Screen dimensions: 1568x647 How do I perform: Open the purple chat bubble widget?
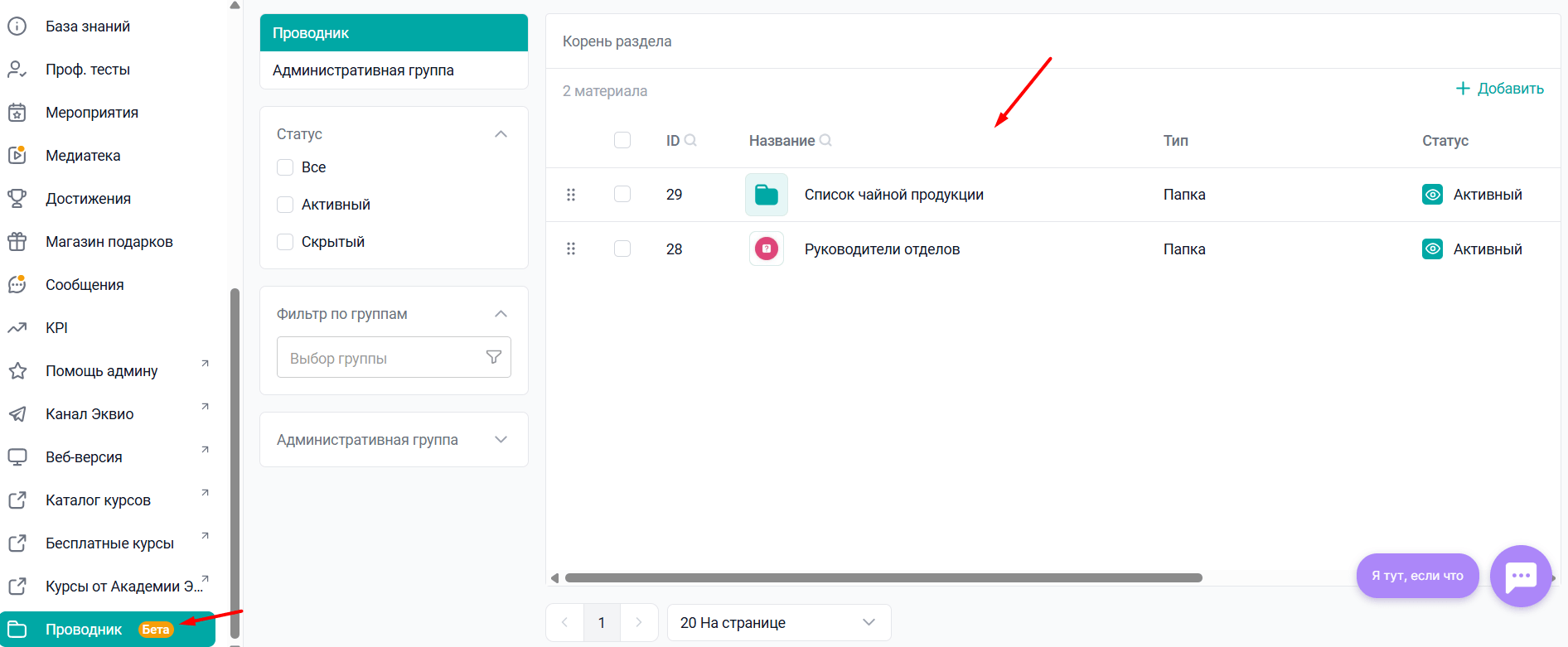point(1520,576)
